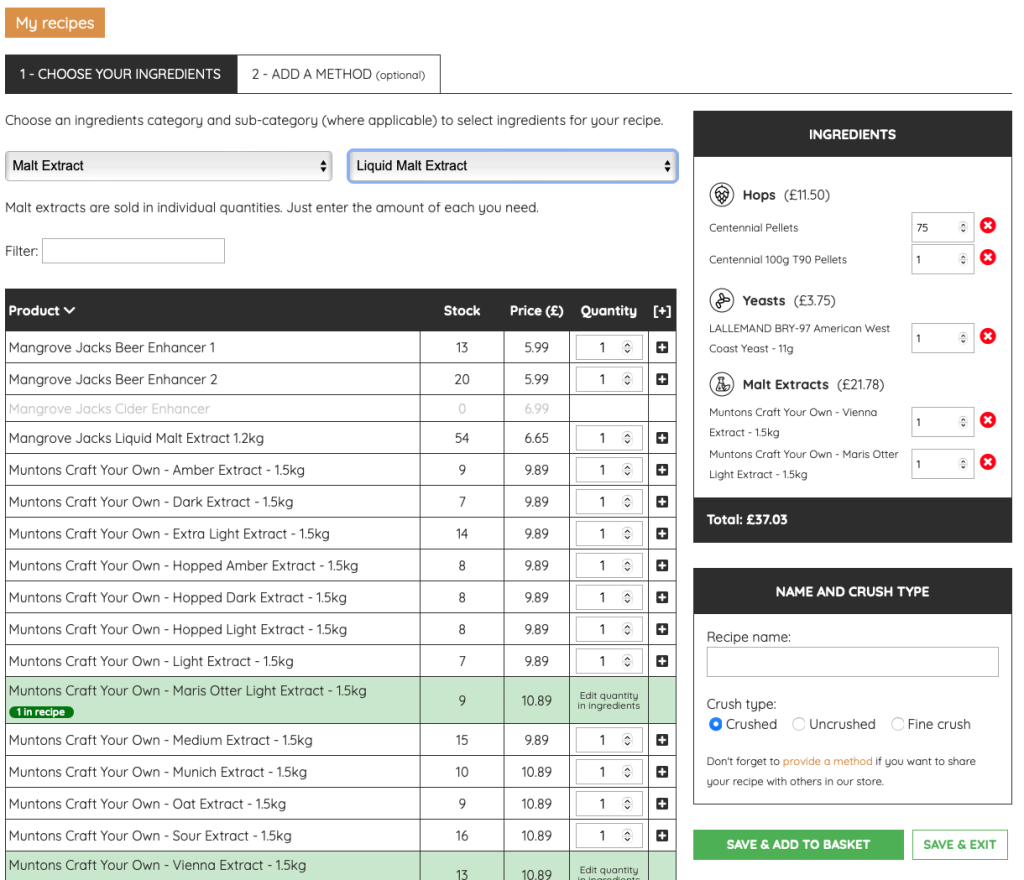Adjust Centennial Pellets quantity stepper
The width and height of the screenshot is (1024, 880).
pyautogui.click(x=963, y=227)
